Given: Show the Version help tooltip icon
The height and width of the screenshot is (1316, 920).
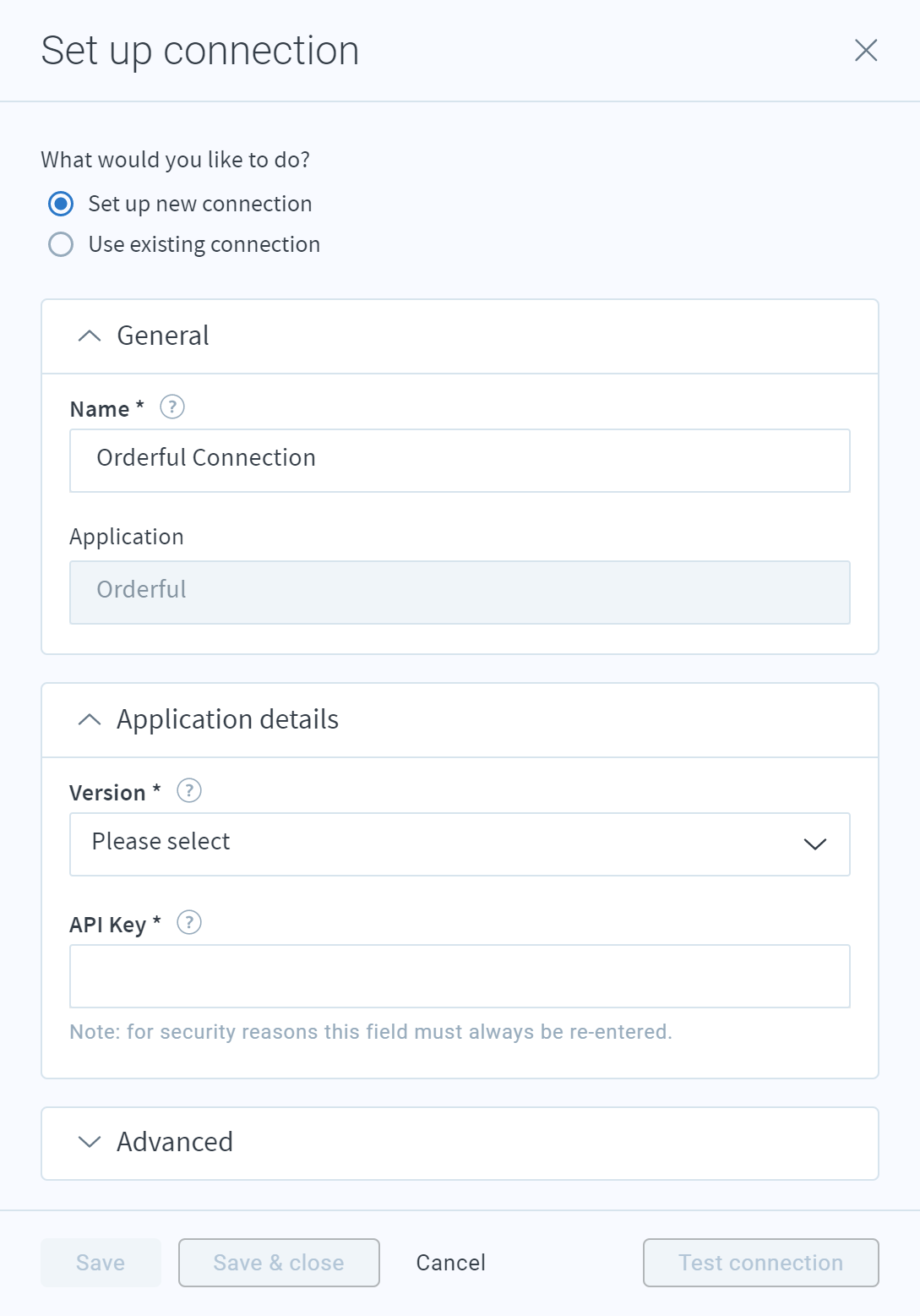Looking at the screenshot, I should pos(189,791).
